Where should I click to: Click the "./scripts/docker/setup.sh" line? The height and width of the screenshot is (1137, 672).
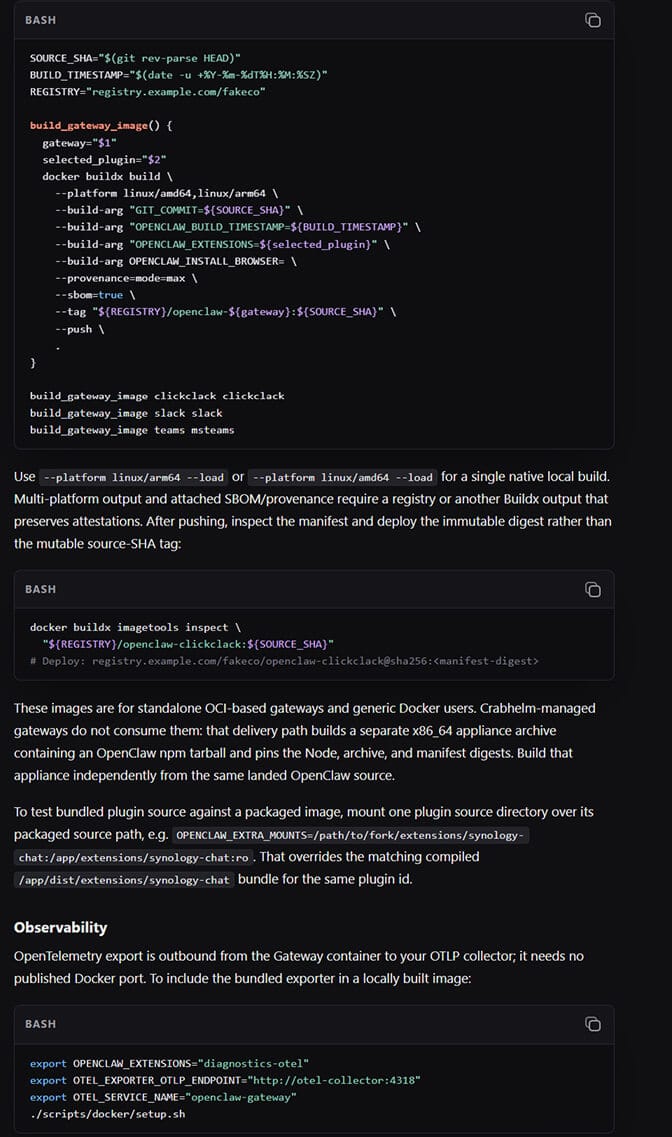[107, 1114]
